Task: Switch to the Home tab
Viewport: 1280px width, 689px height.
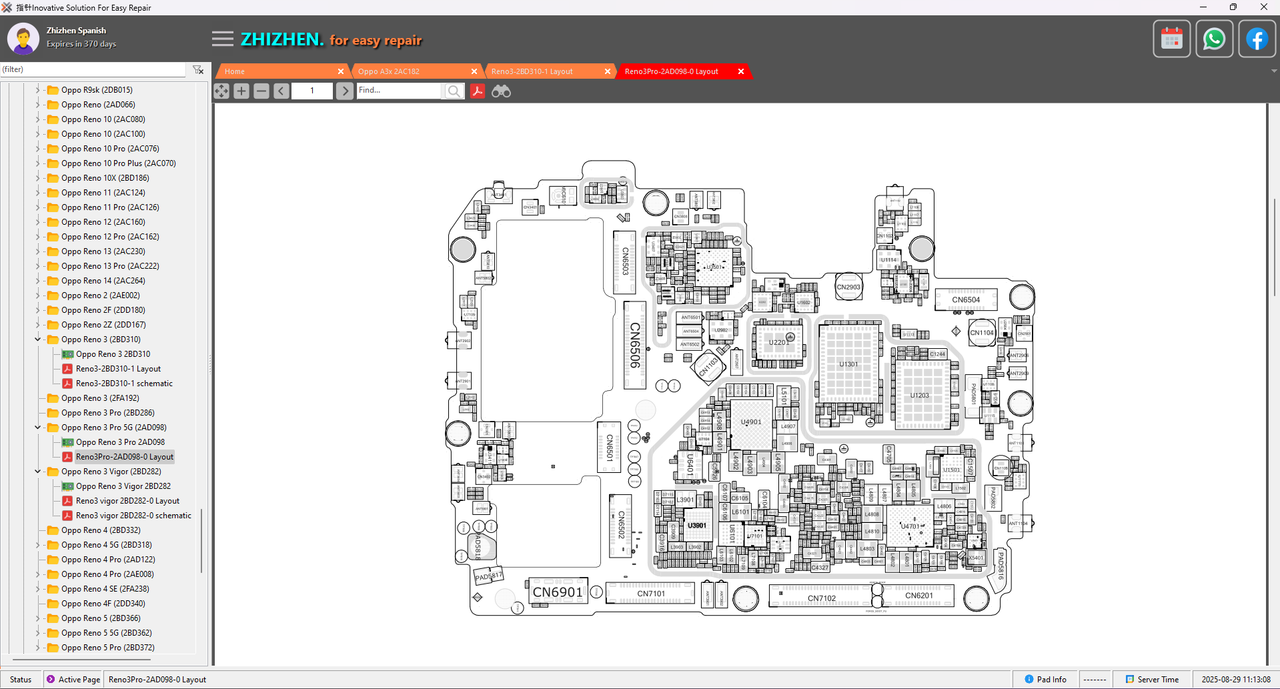Action: pos(235,71)
